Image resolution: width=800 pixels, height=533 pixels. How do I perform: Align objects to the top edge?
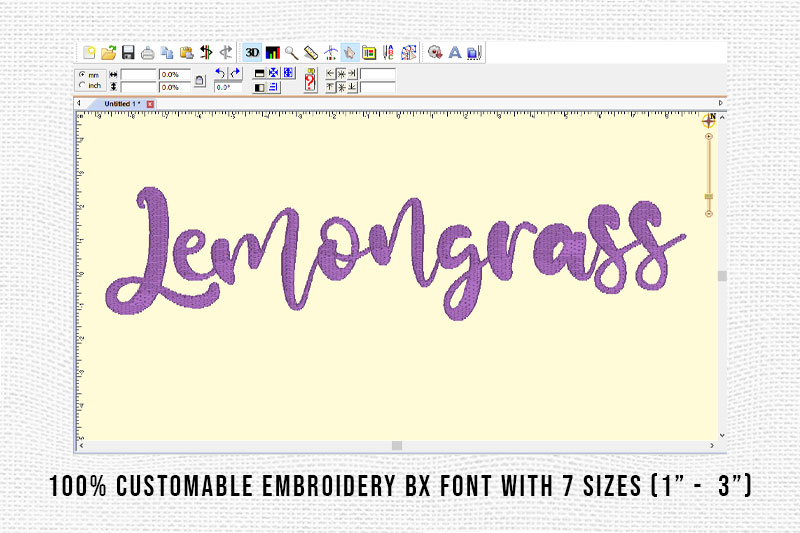pos(330,87)
